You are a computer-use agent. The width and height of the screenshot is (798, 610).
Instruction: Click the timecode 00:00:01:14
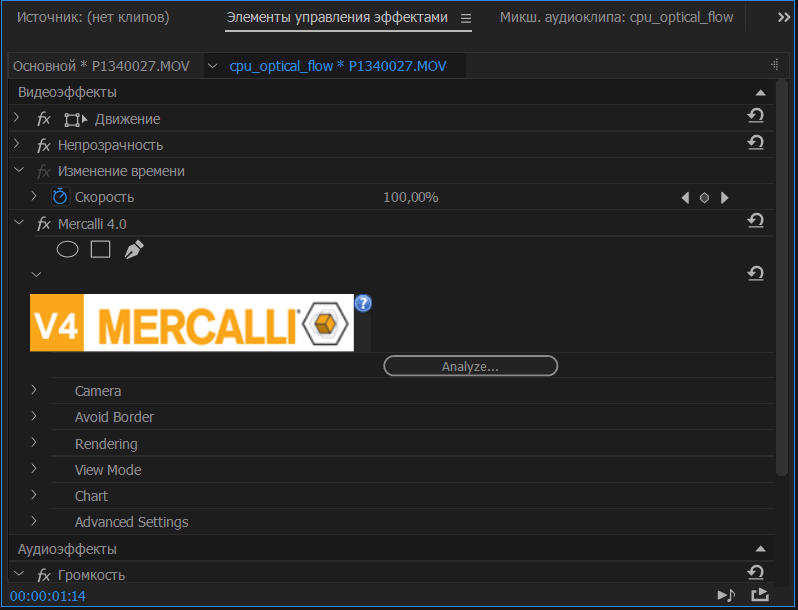(x=48, y=596)
